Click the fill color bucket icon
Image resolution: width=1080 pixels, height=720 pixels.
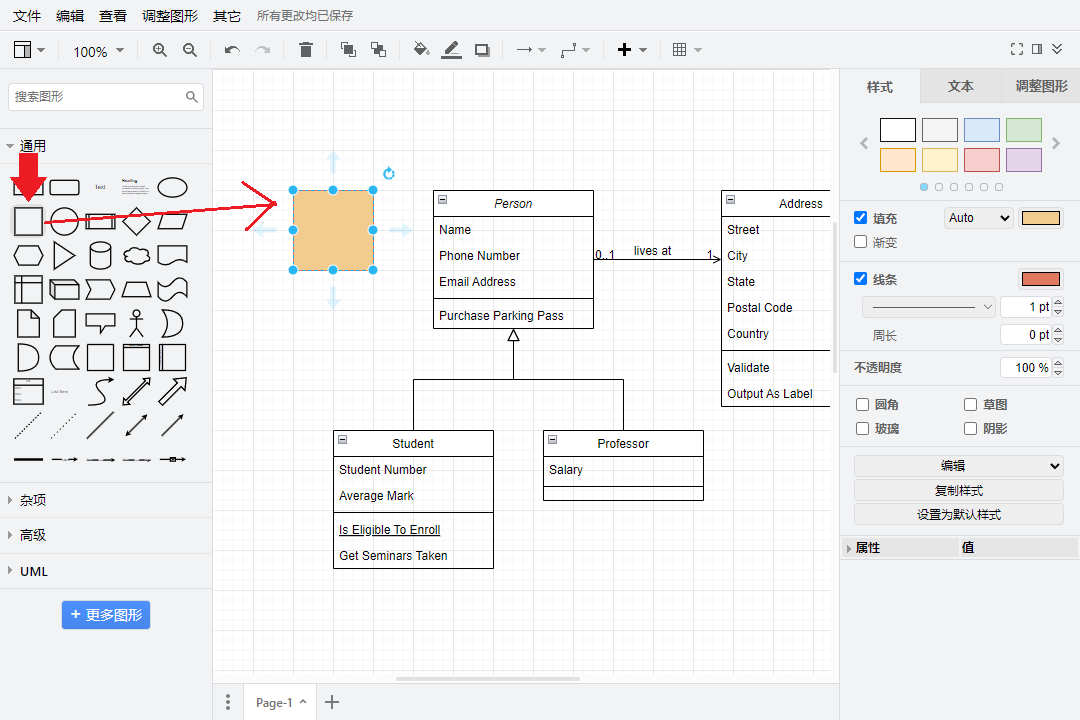tap(421, 50)
